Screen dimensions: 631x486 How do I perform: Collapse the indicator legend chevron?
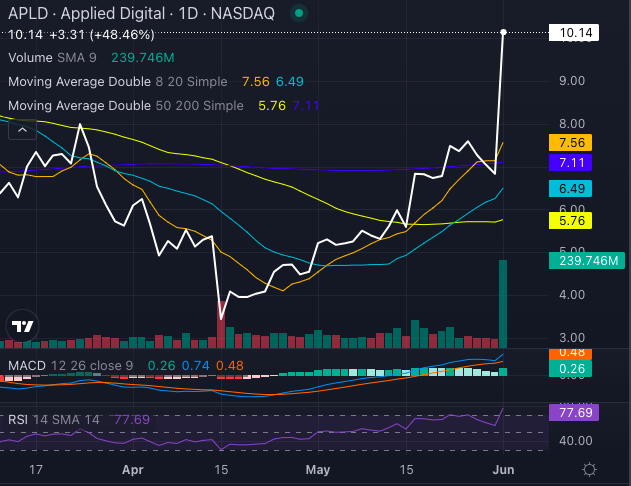pos(23,130)
